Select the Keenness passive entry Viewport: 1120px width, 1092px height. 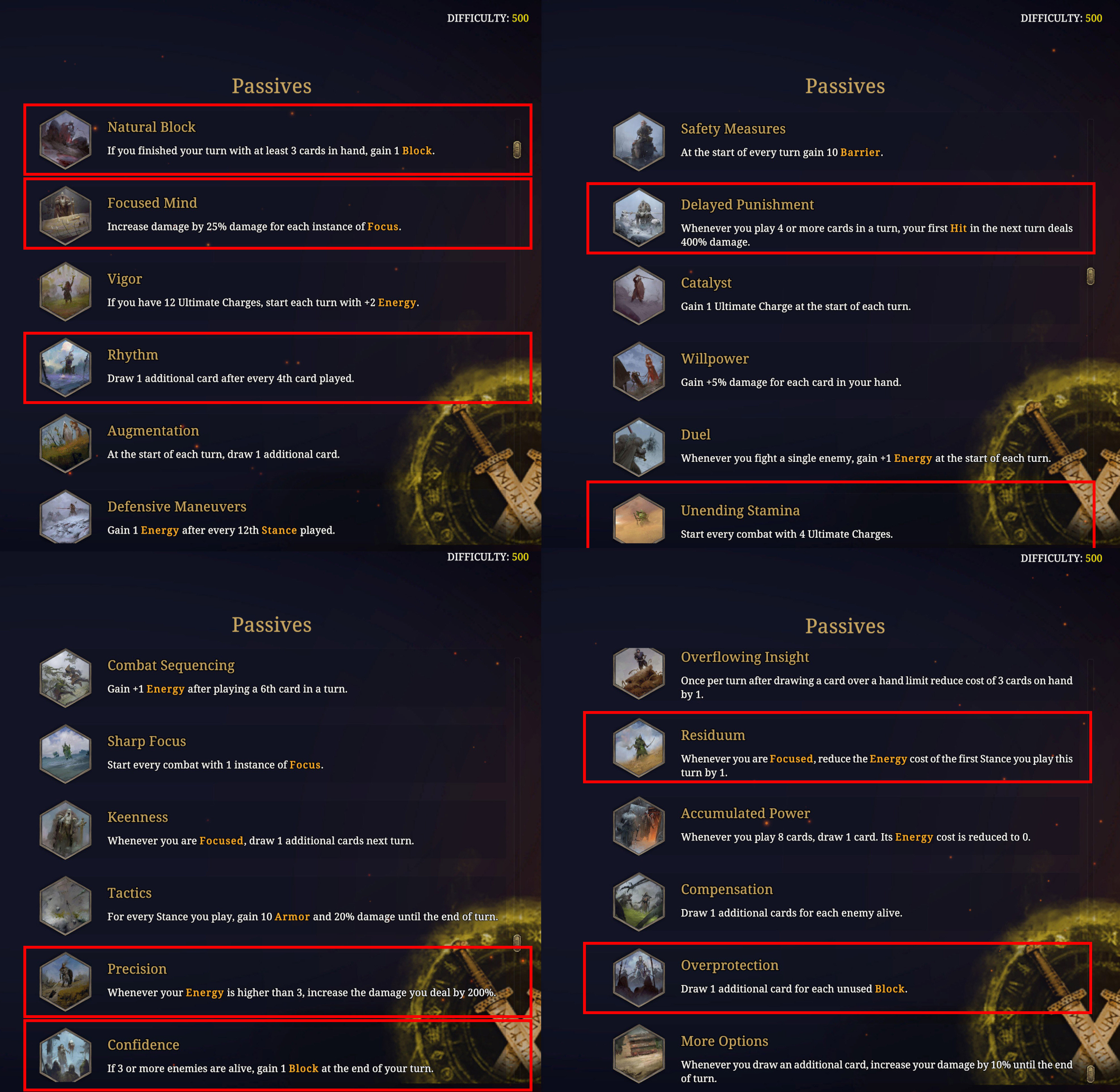272,829
